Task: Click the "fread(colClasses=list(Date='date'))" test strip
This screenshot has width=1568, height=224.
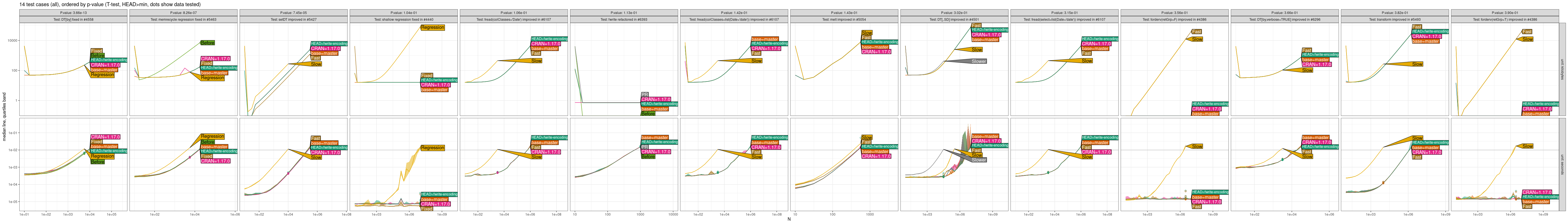Action: pos(734,20)
